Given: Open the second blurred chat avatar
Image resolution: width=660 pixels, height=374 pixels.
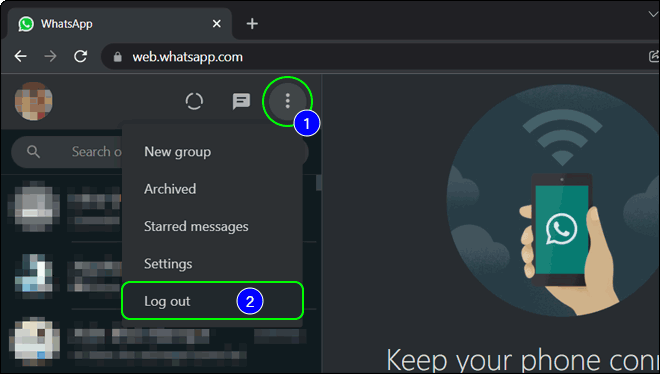Looking at the screenshot, I should point(34,273).
